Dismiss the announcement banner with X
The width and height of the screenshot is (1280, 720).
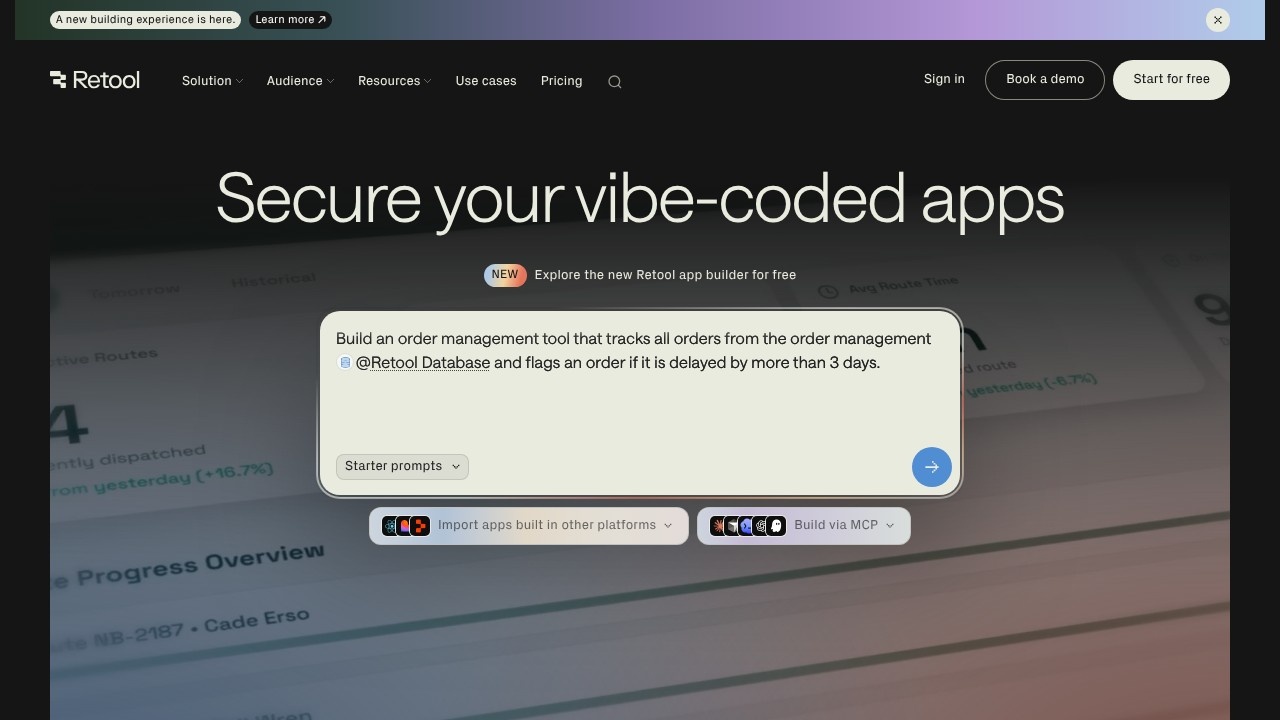(x=1218, y=20)
